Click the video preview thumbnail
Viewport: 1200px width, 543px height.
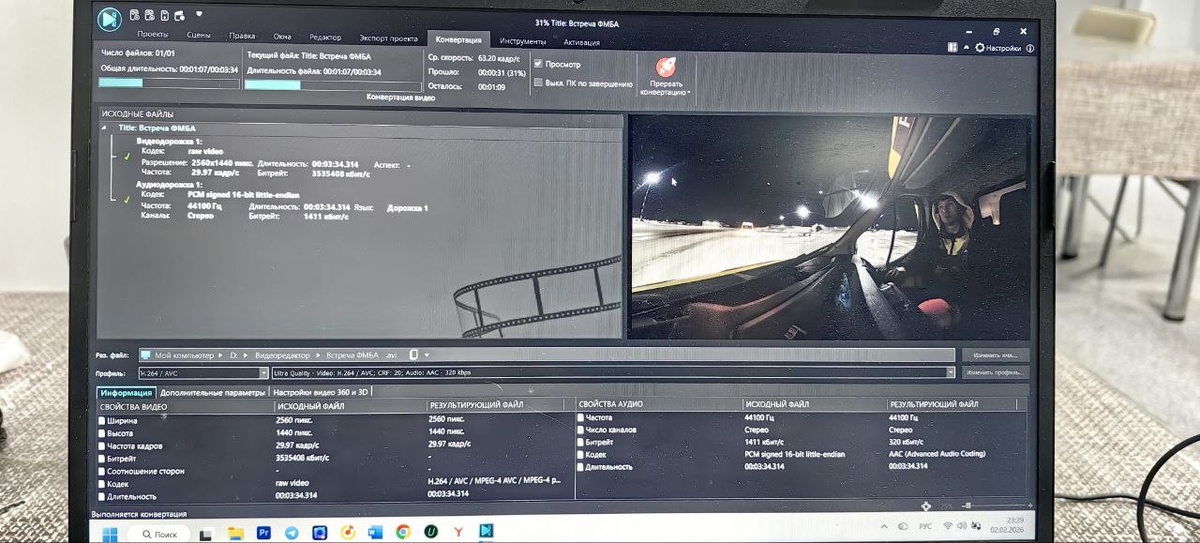(x=828, y=227)
